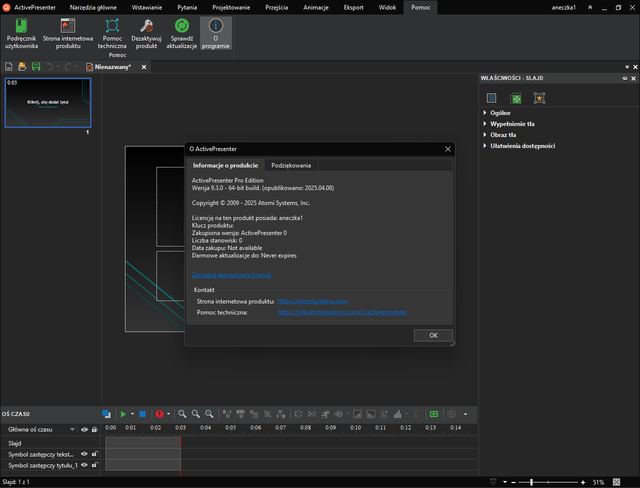Viewport: 640px width, 488px height.
Task: Toggle lock of Główna oś czasu
Action: (94, 429)
